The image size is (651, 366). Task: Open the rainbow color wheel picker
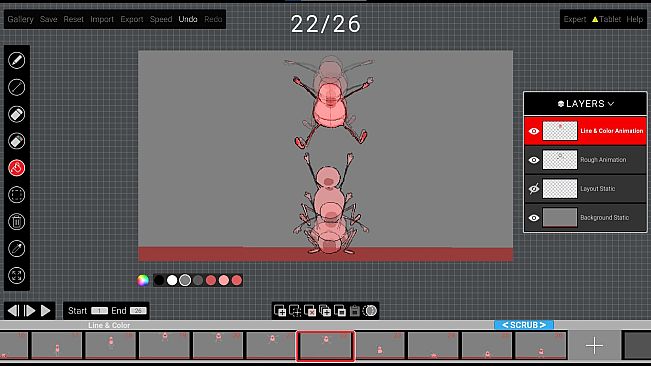point(143,281)
